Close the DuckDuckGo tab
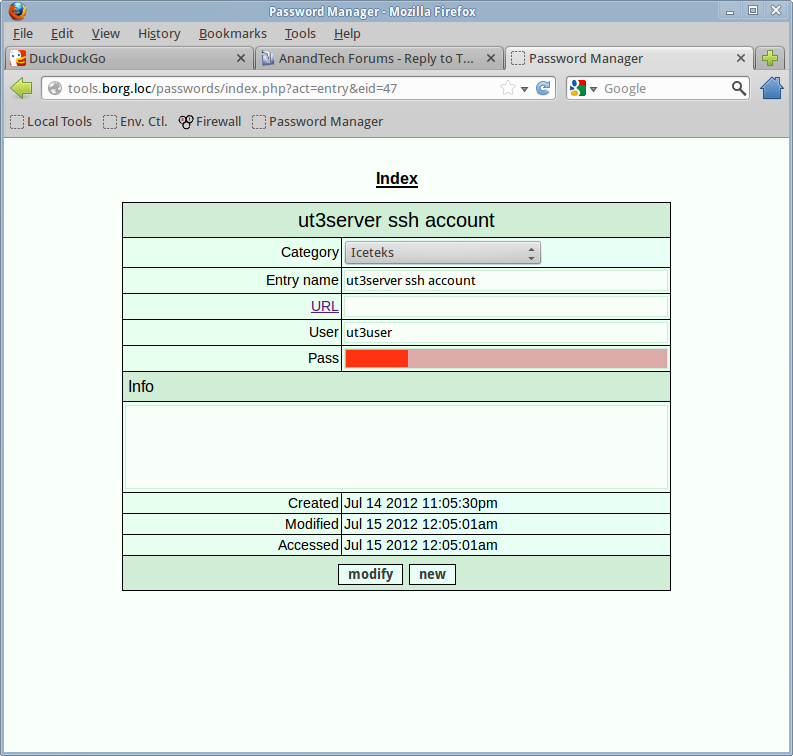 240,59
